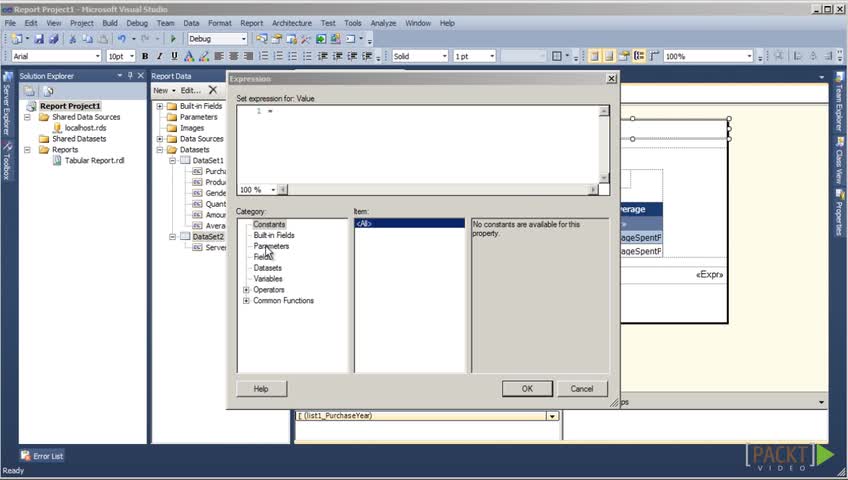Expand Built-in Fields in Report Data
Viewport: 848px width, 480px height.
[160, 106]
